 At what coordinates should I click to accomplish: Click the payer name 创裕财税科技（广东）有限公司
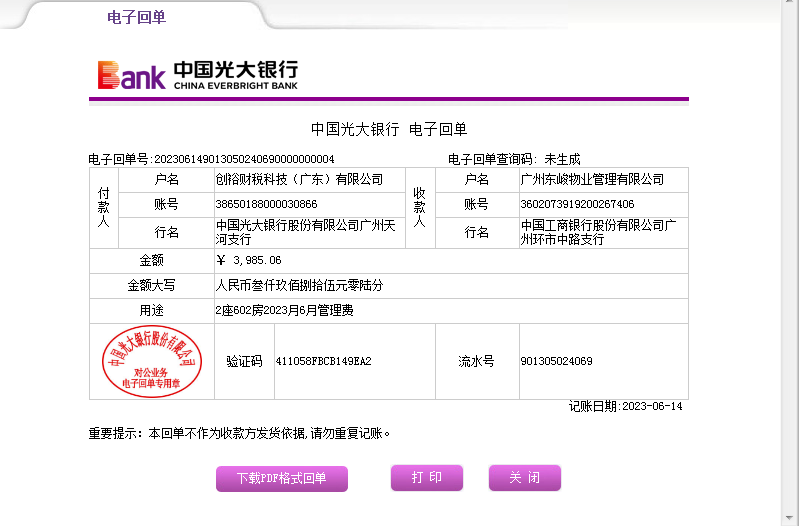pos(299,180)
